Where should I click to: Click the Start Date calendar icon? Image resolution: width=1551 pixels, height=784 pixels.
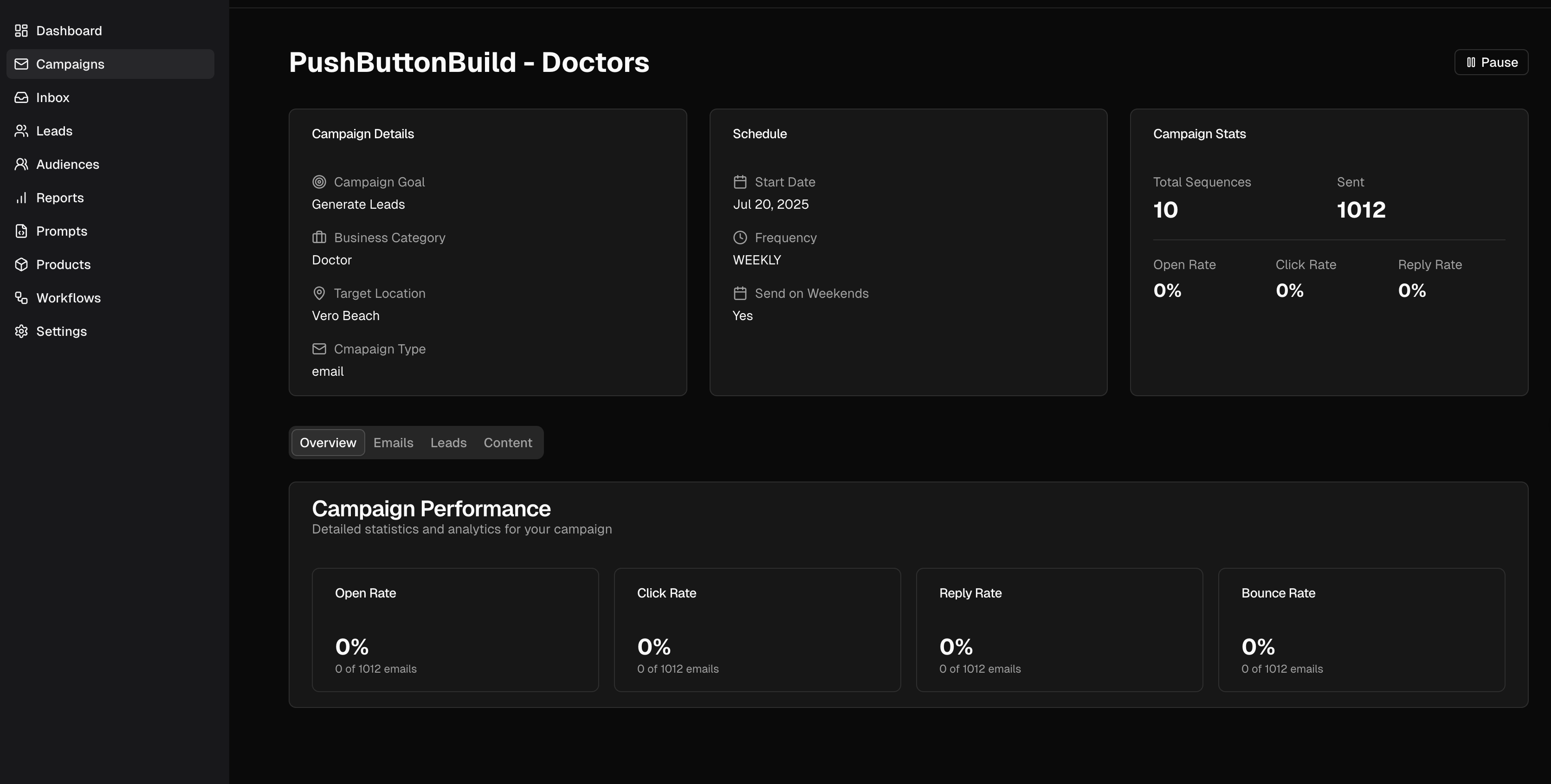click(x=740, y=182)
